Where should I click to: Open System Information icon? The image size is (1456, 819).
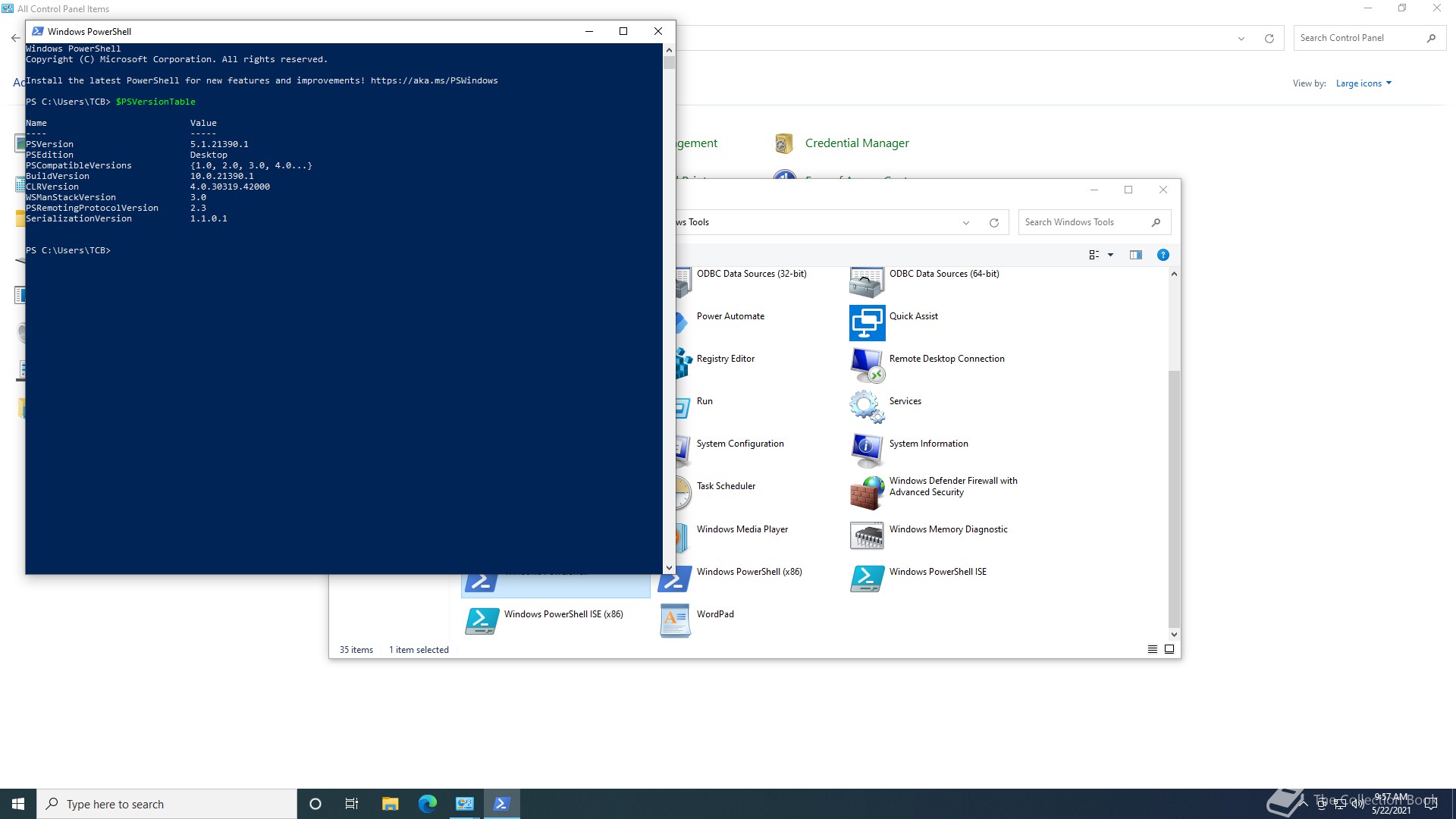coord(867,450)
